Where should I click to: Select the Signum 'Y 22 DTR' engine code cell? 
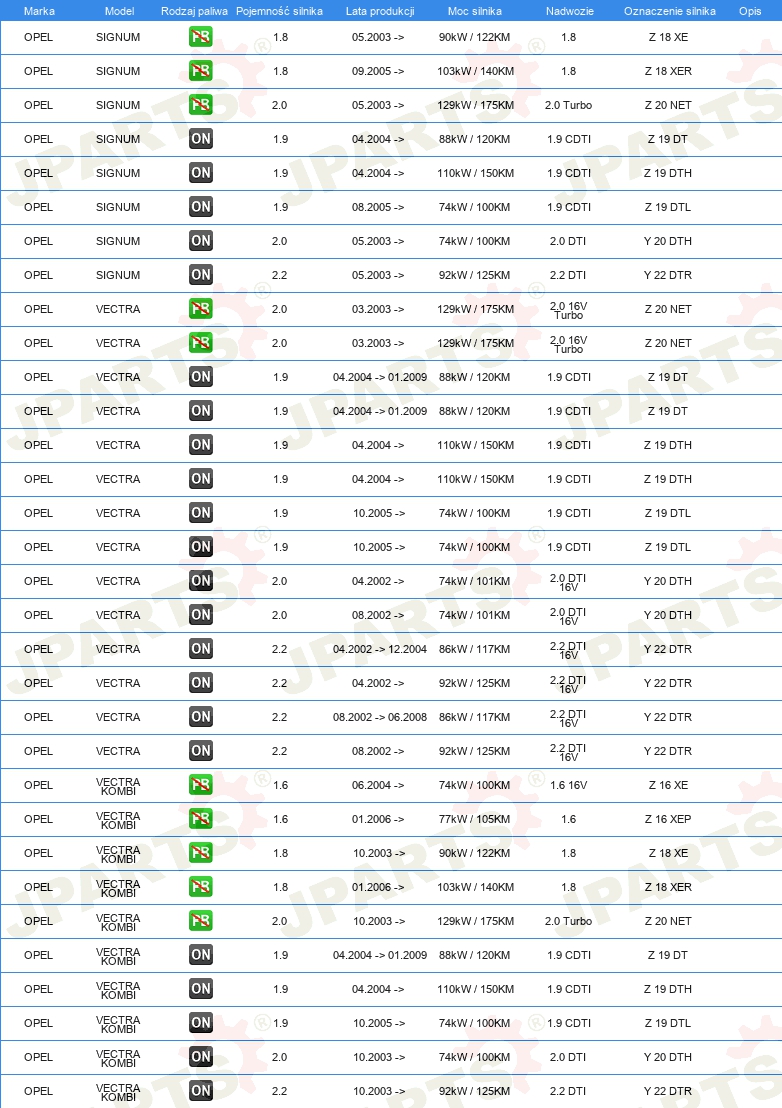click(668, 275)
